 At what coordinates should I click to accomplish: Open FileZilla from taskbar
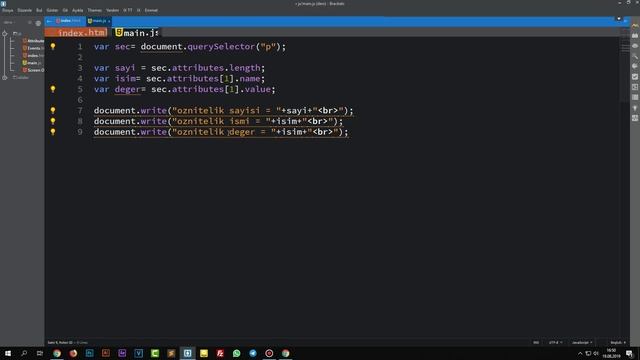coord(220,353)
